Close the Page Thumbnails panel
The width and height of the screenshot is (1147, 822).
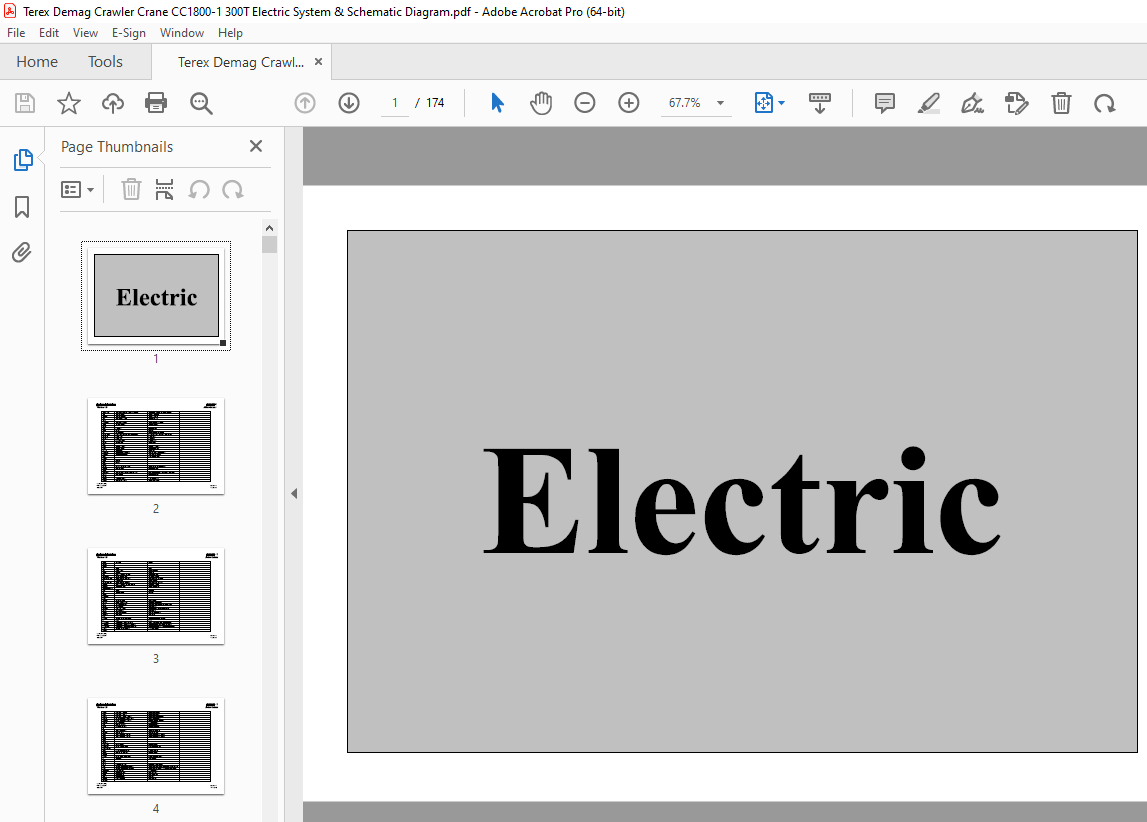tap(256, 146)
